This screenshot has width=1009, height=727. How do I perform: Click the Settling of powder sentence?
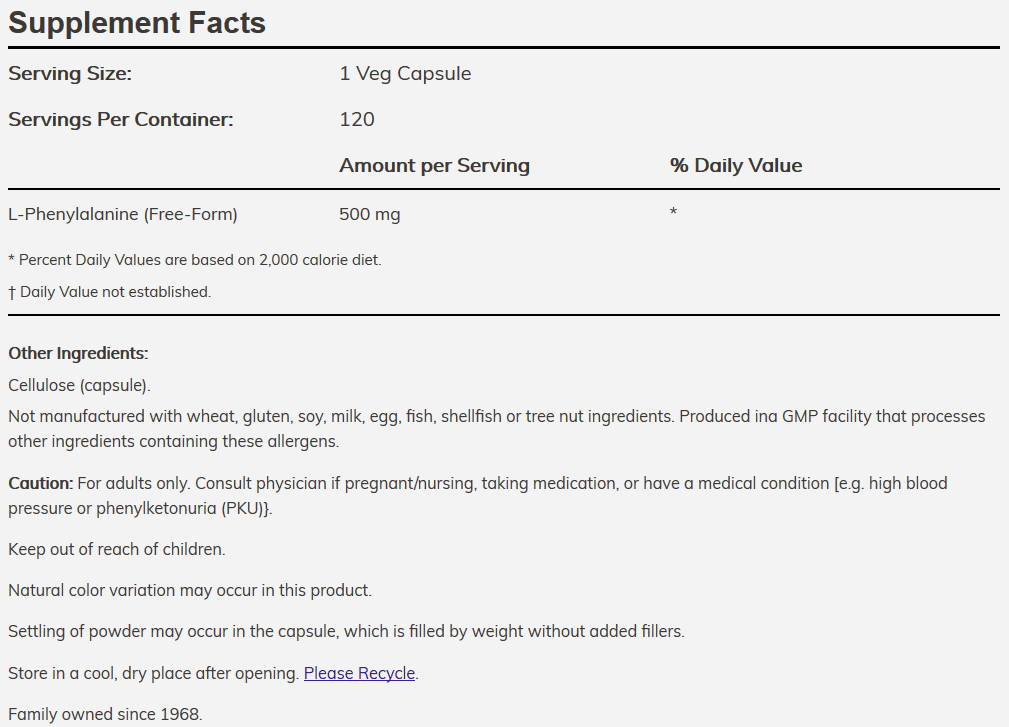click(x=346, y=632)
